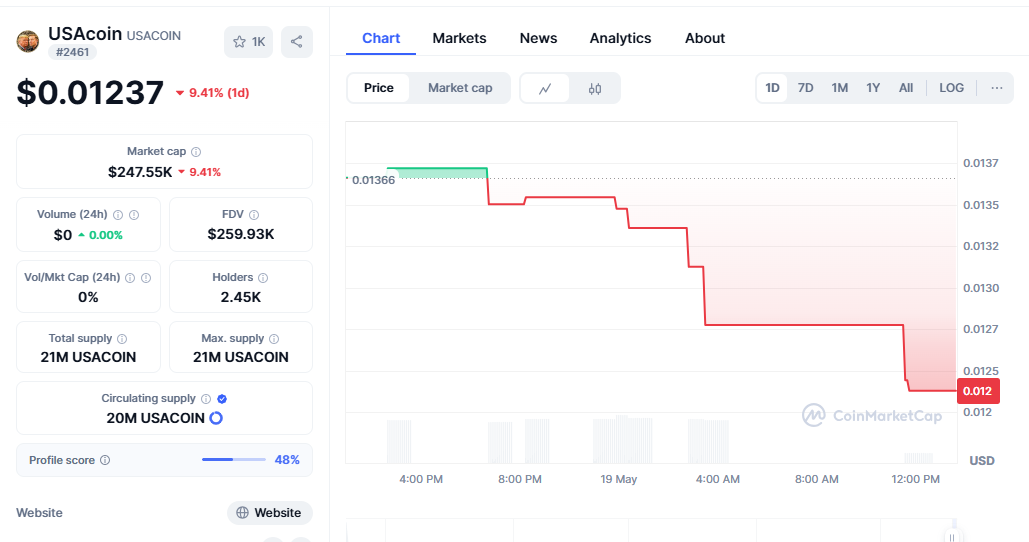1029x542 pixels.
Task: Open second Volume (24h) info icon
Action: 134,215
